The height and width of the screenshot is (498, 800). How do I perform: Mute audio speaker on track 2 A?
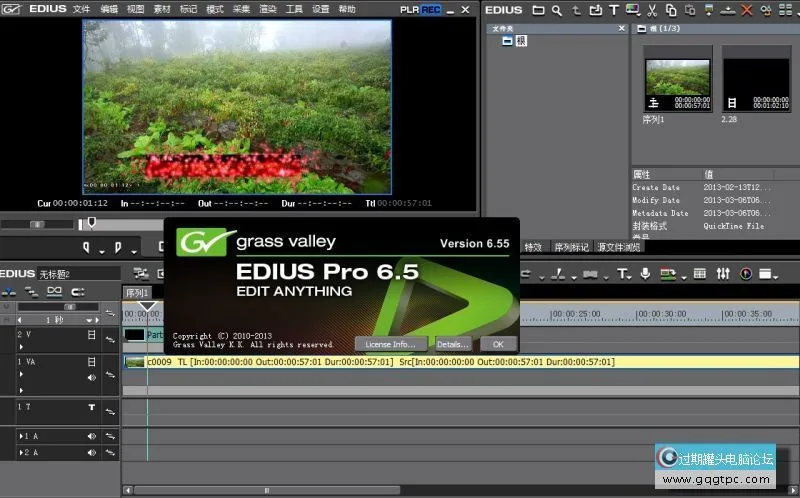pyautogui.click(x=92, y=453)
